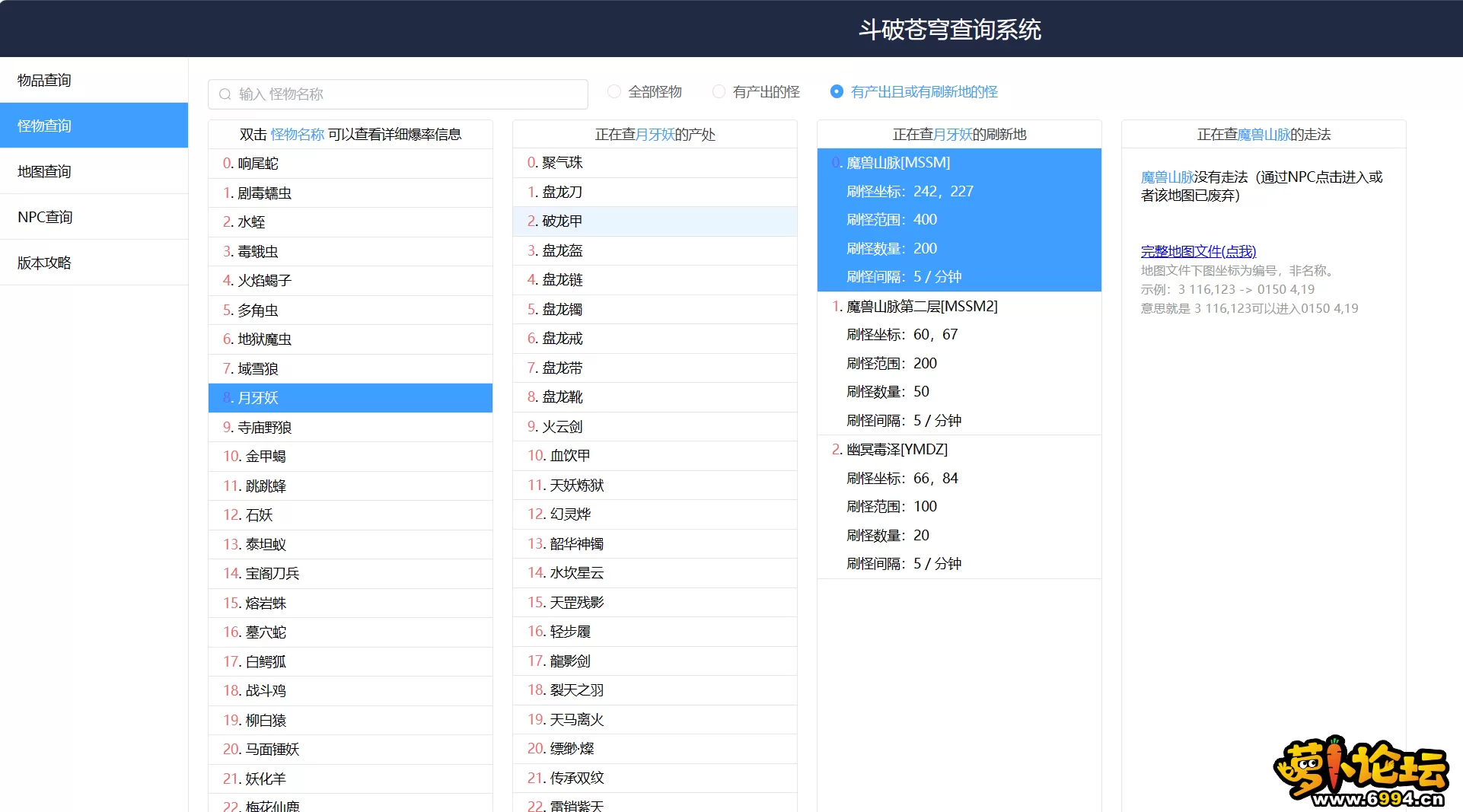Image resolution: width=1463 pixels, height=812 pixels.
Task: Select monster 柳白猿
Action: (x=350, y=721)
